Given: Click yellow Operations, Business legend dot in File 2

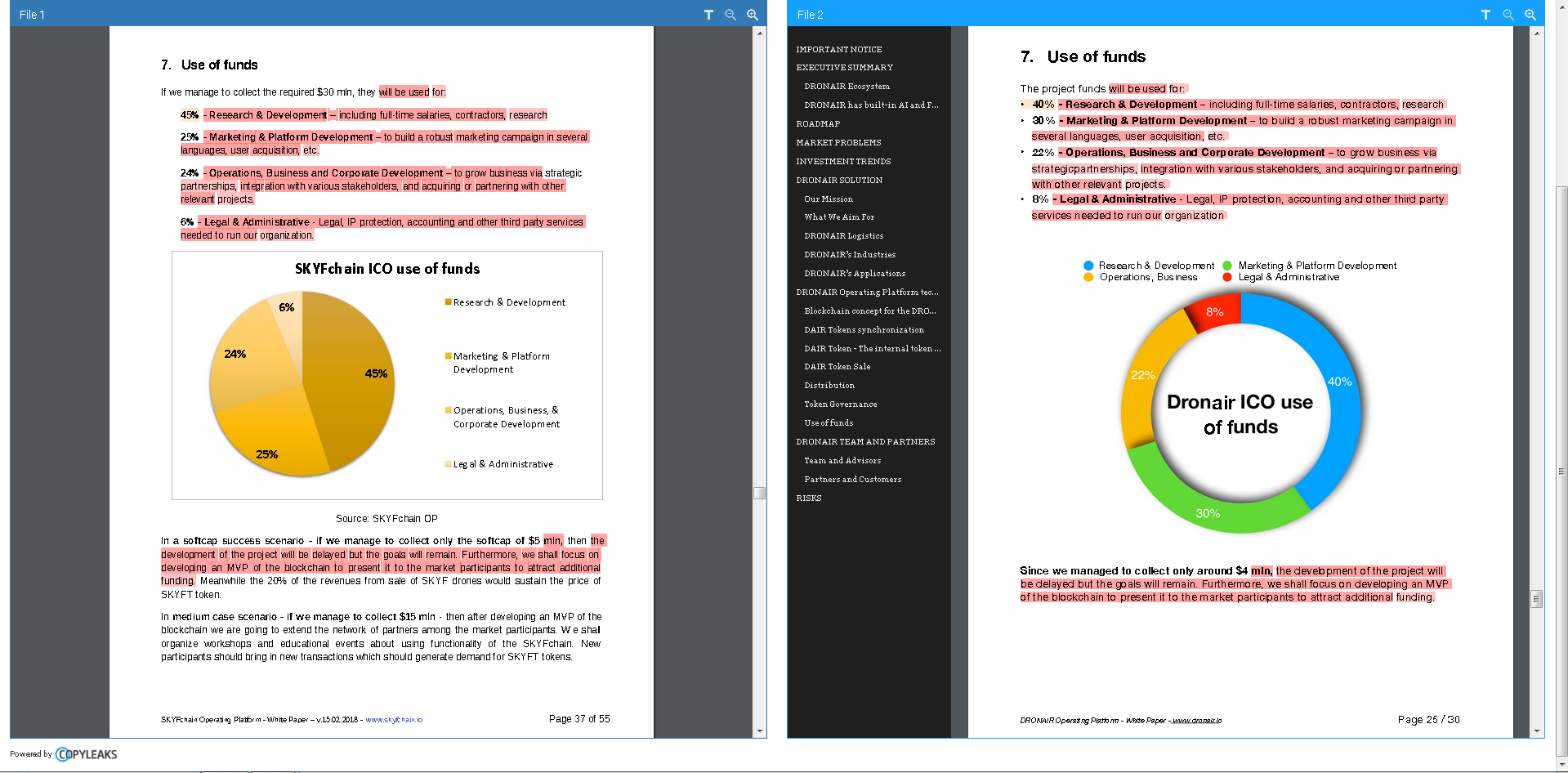Looking at the screenshot, I should click(x=1088, y=277).
